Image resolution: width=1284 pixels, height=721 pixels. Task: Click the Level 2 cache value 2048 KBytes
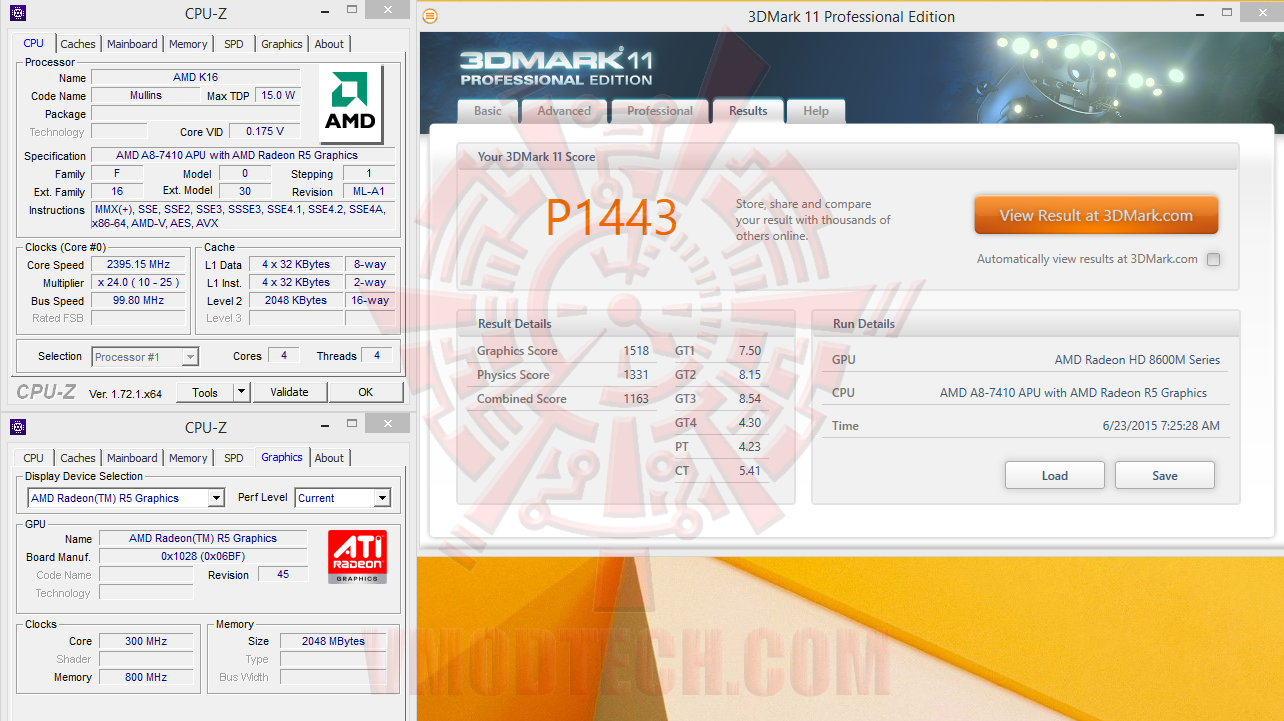pyautogui.click(x=296, y=300)
